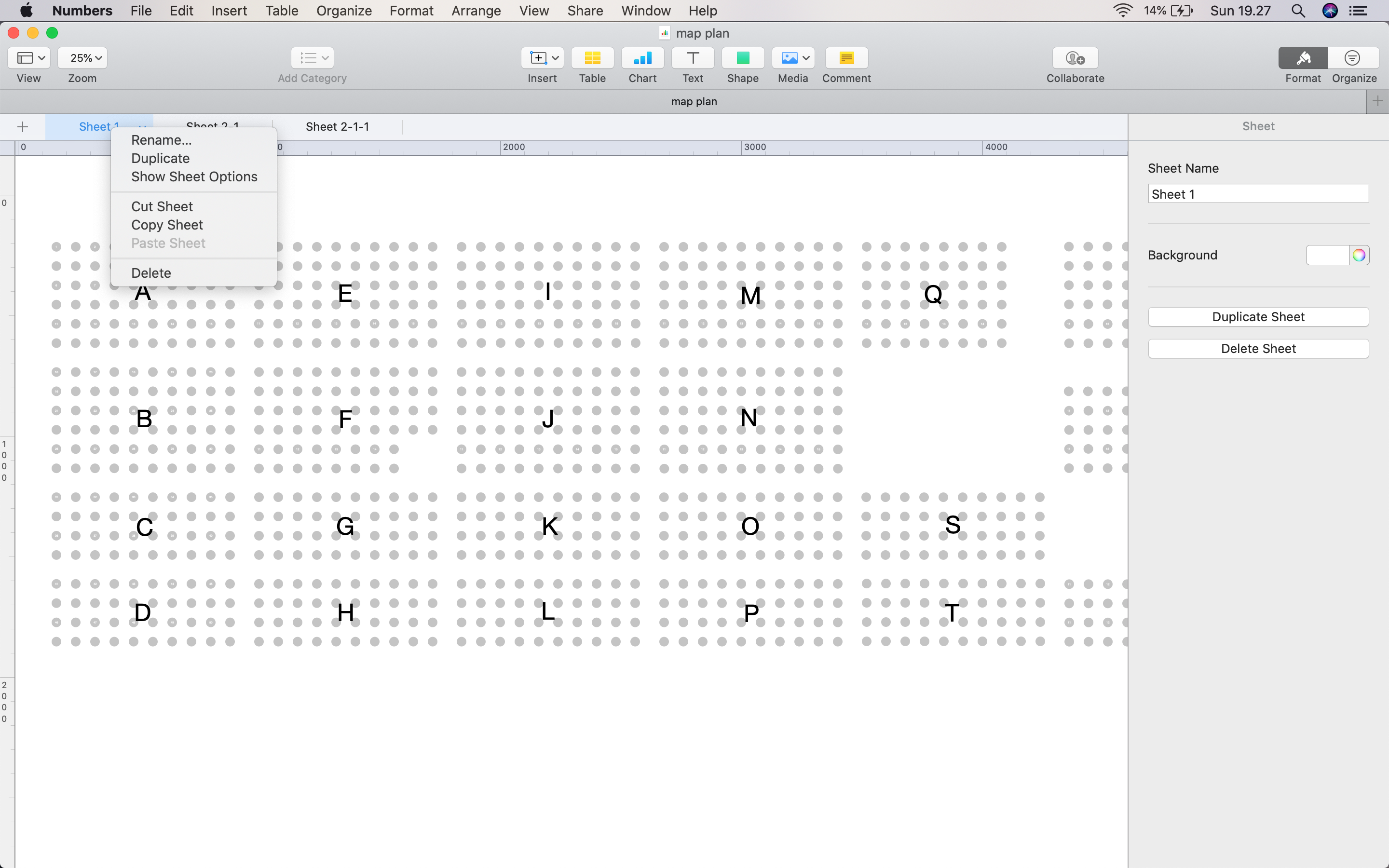Expand the Media dropdown arrow

coord(806,58)
